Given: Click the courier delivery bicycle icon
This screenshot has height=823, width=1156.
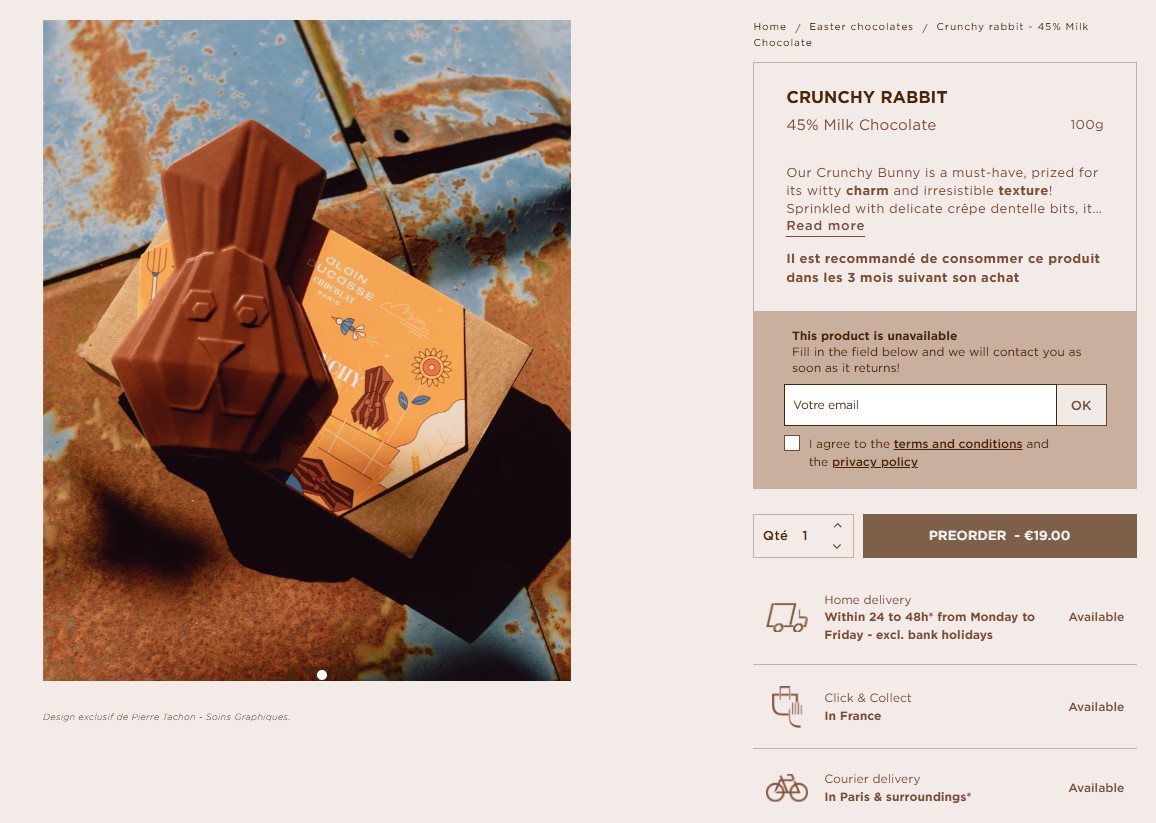Looking at the screenshot, I should (787, 788).
